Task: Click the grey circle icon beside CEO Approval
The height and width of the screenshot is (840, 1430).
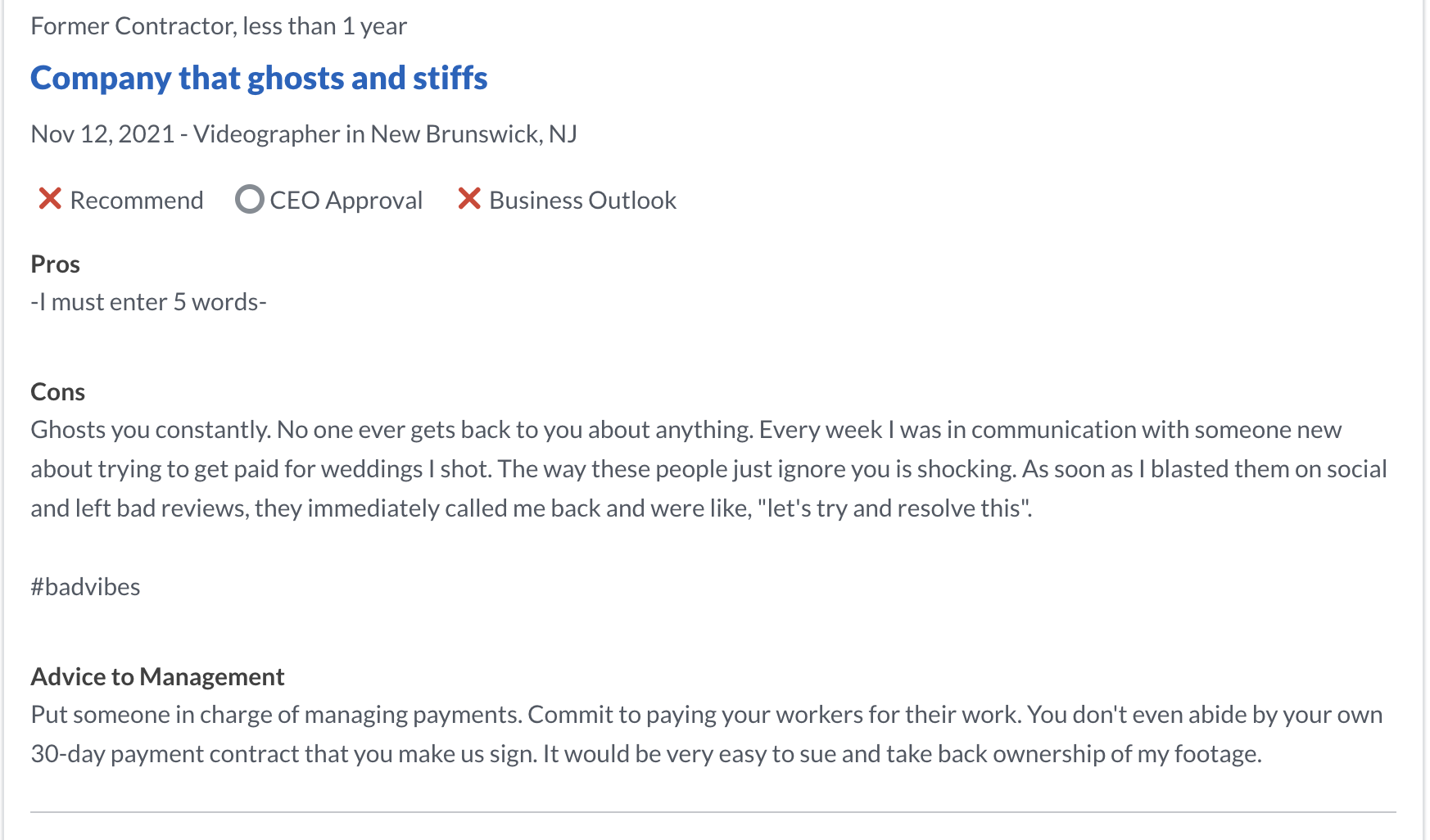Action: coord(249,199)
